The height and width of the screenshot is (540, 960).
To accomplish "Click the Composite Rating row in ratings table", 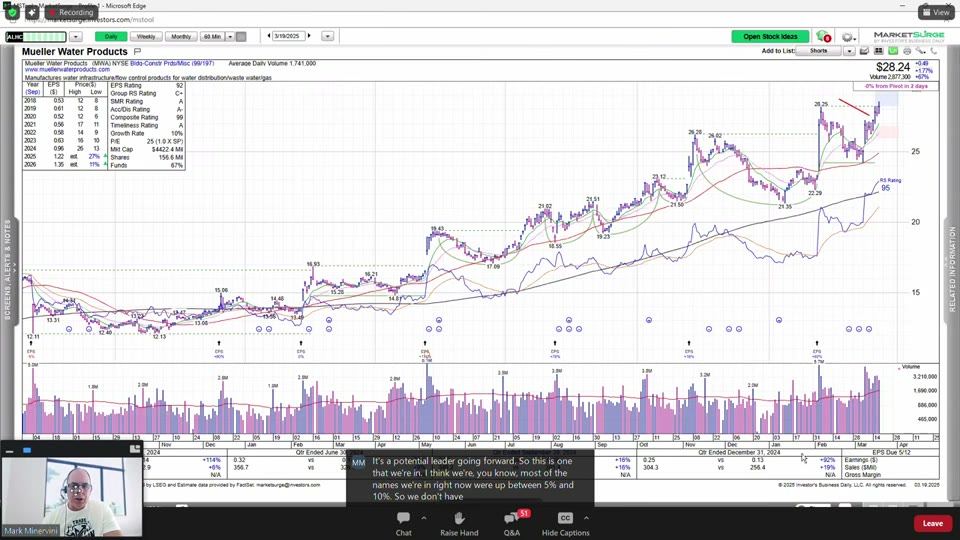I will tap(146, 118).
